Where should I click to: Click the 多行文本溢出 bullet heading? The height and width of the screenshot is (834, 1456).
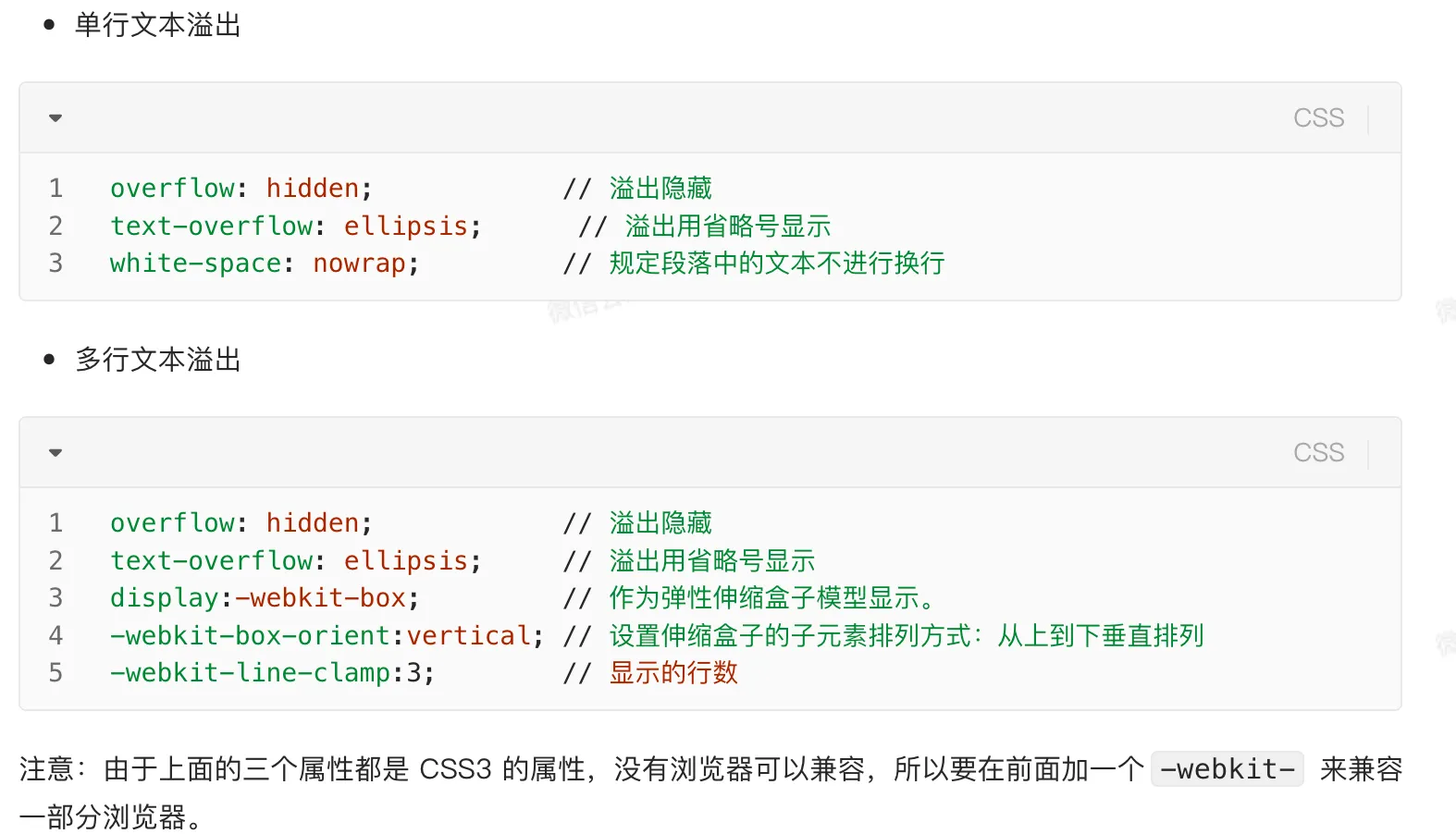click(x=157, y=360)
